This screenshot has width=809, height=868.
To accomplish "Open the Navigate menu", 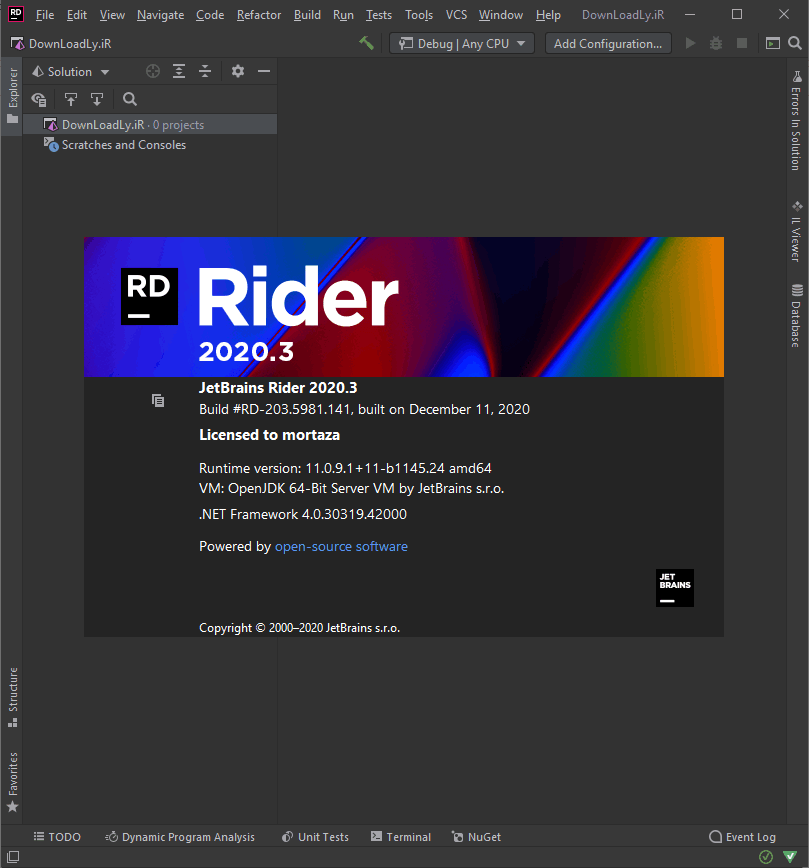I will 161,15.
